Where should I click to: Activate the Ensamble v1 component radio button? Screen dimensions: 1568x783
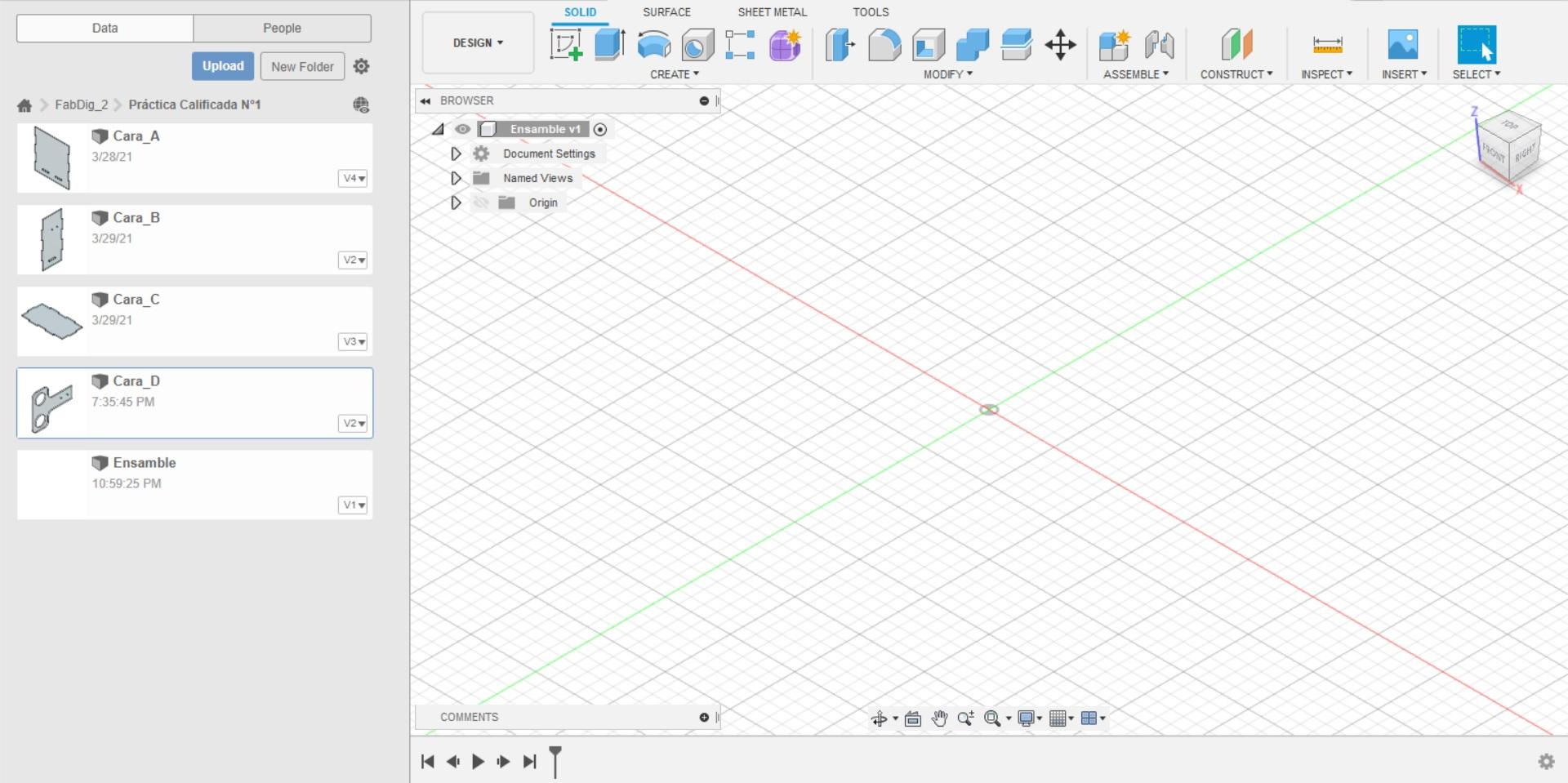click(x=600, y=129)
